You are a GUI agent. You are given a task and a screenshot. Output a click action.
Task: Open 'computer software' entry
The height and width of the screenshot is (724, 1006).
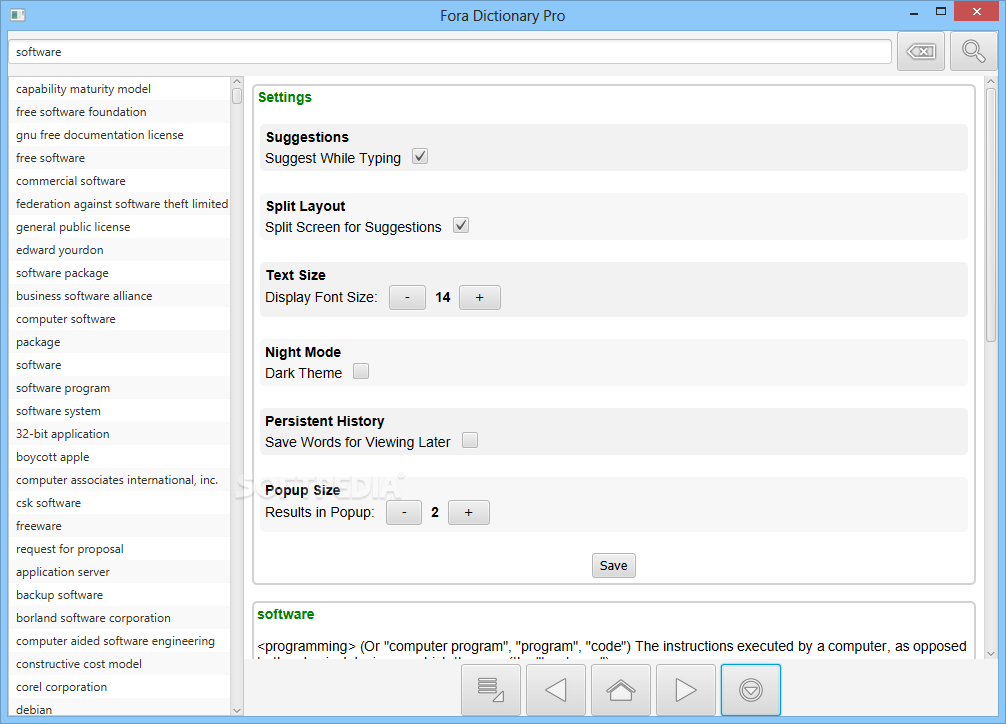pos(119,319)
